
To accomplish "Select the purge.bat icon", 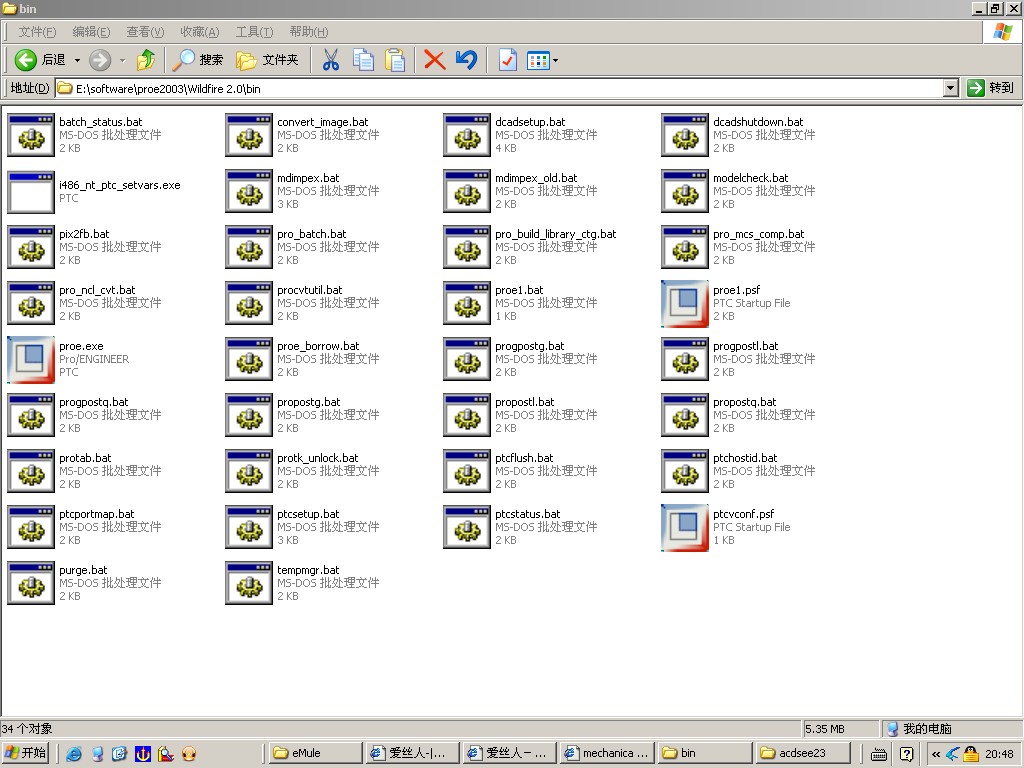I will 31,583.
